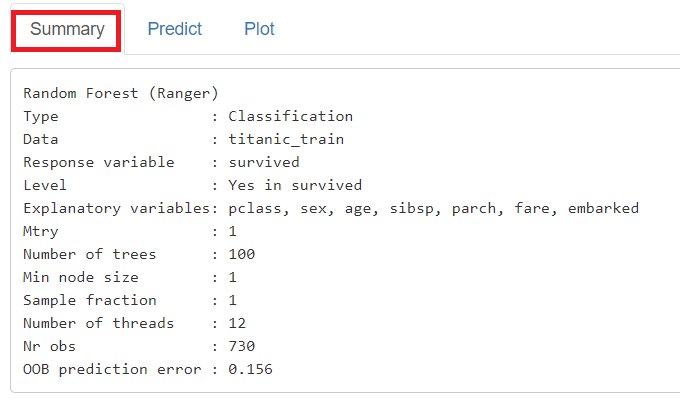680x408 pixels.
Task: Click the Sample fraction label
Action: [x=90, y=300]
